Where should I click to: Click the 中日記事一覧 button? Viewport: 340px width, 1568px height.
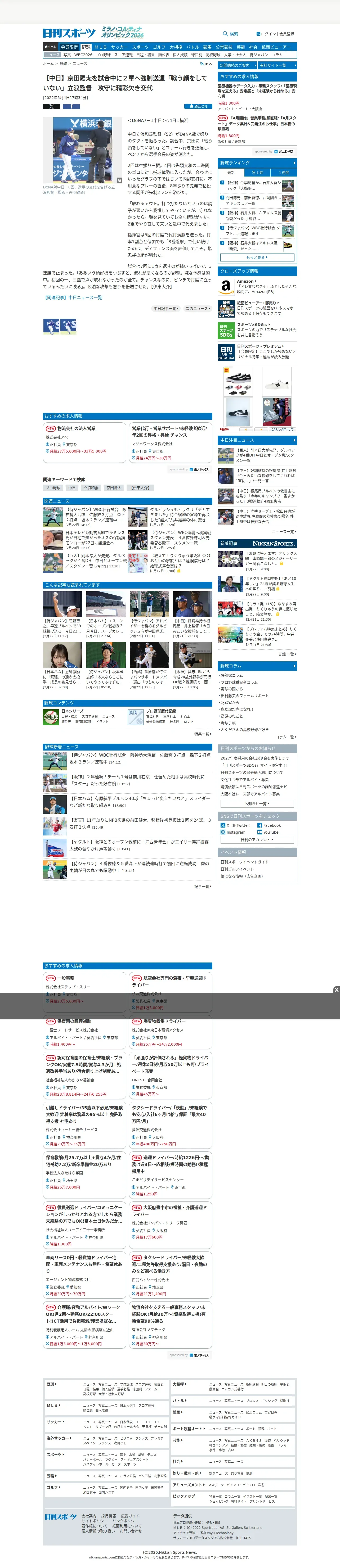point(166,309)
